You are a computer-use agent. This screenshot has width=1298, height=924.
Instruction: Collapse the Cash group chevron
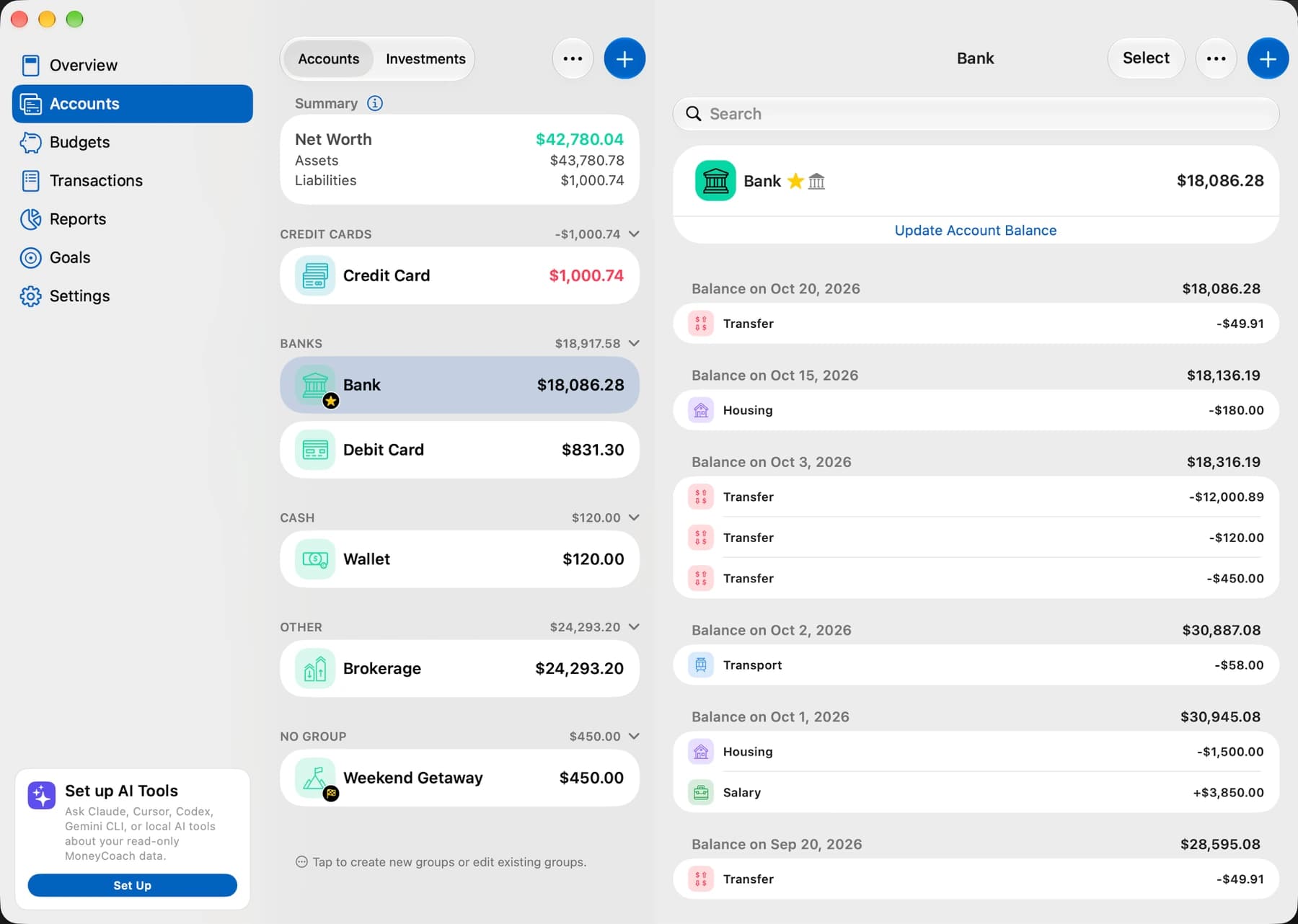coord(634,517)
